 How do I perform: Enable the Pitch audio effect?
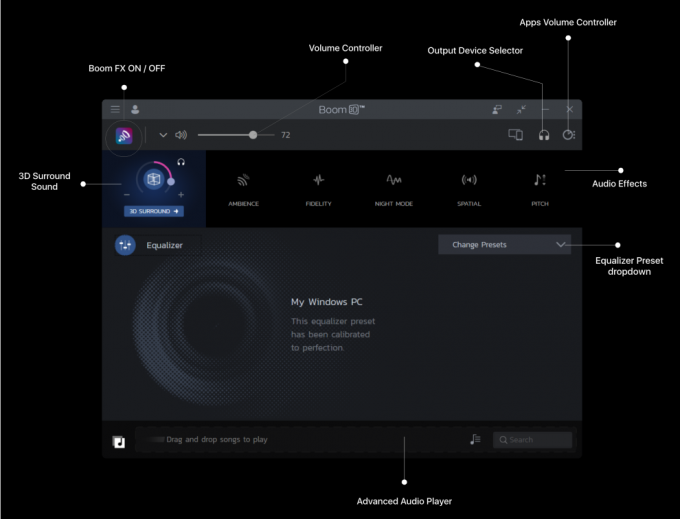[540, 190]
